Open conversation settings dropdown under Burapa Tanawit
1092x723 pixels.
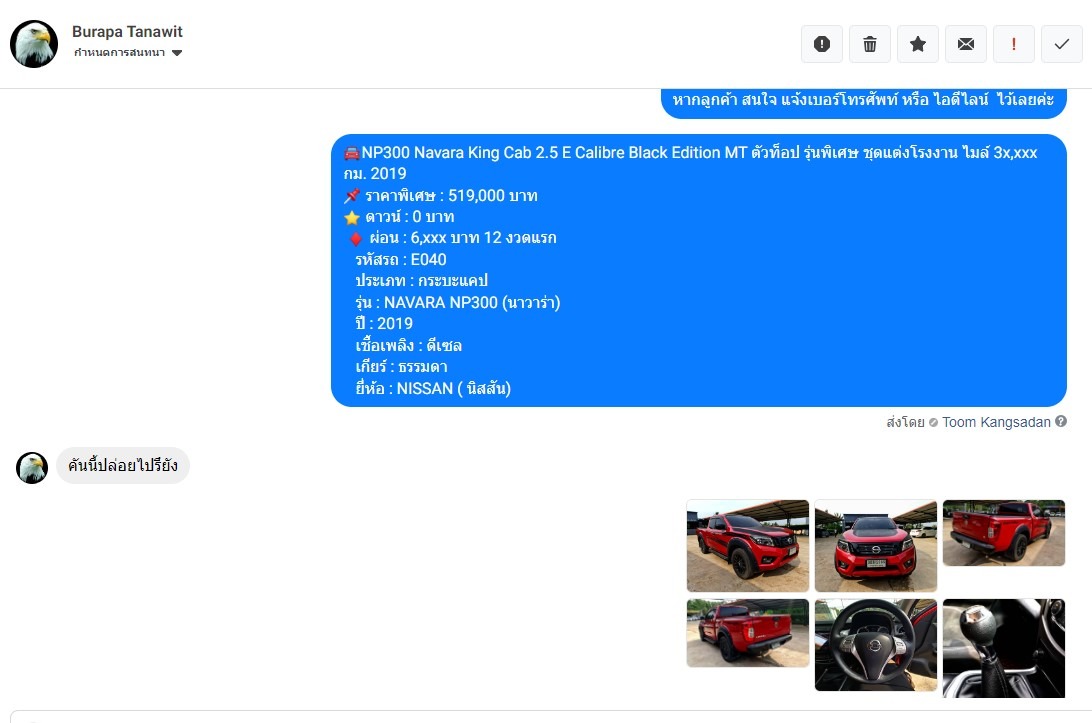[x=128, y=53]
